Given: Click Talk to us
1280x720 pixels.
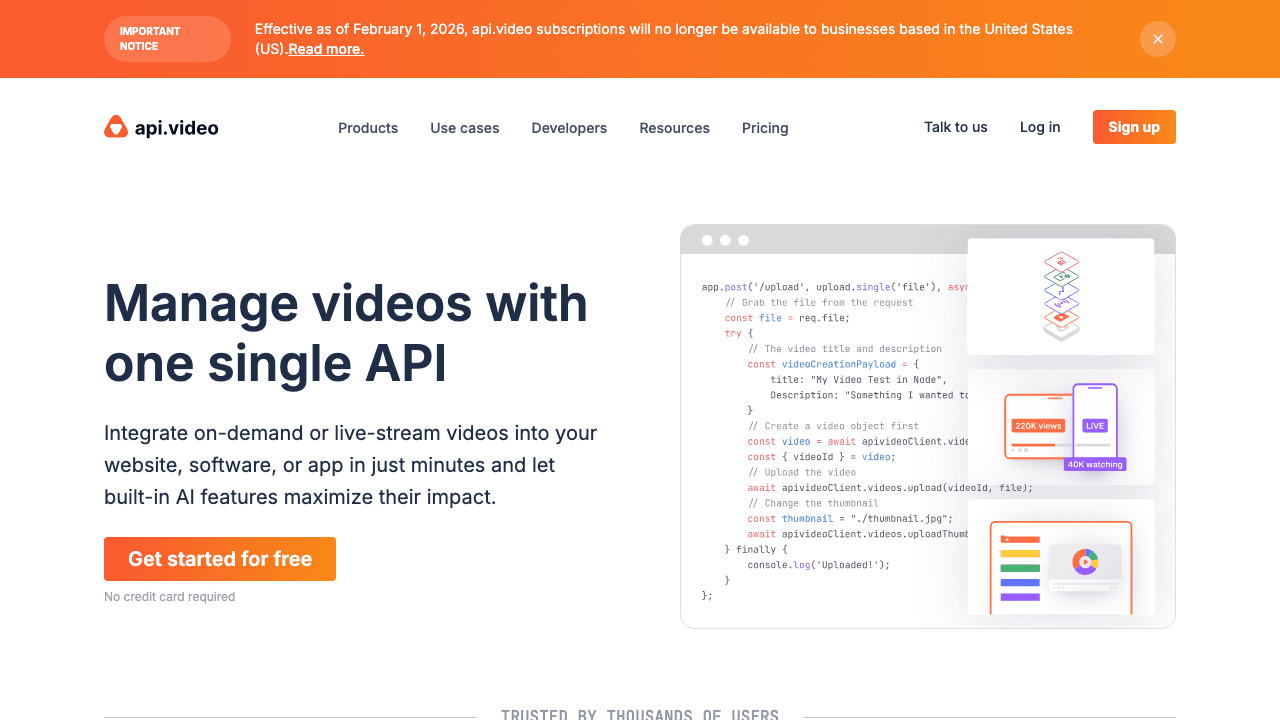Looking at the screenshot, I should tap(955, 127).
